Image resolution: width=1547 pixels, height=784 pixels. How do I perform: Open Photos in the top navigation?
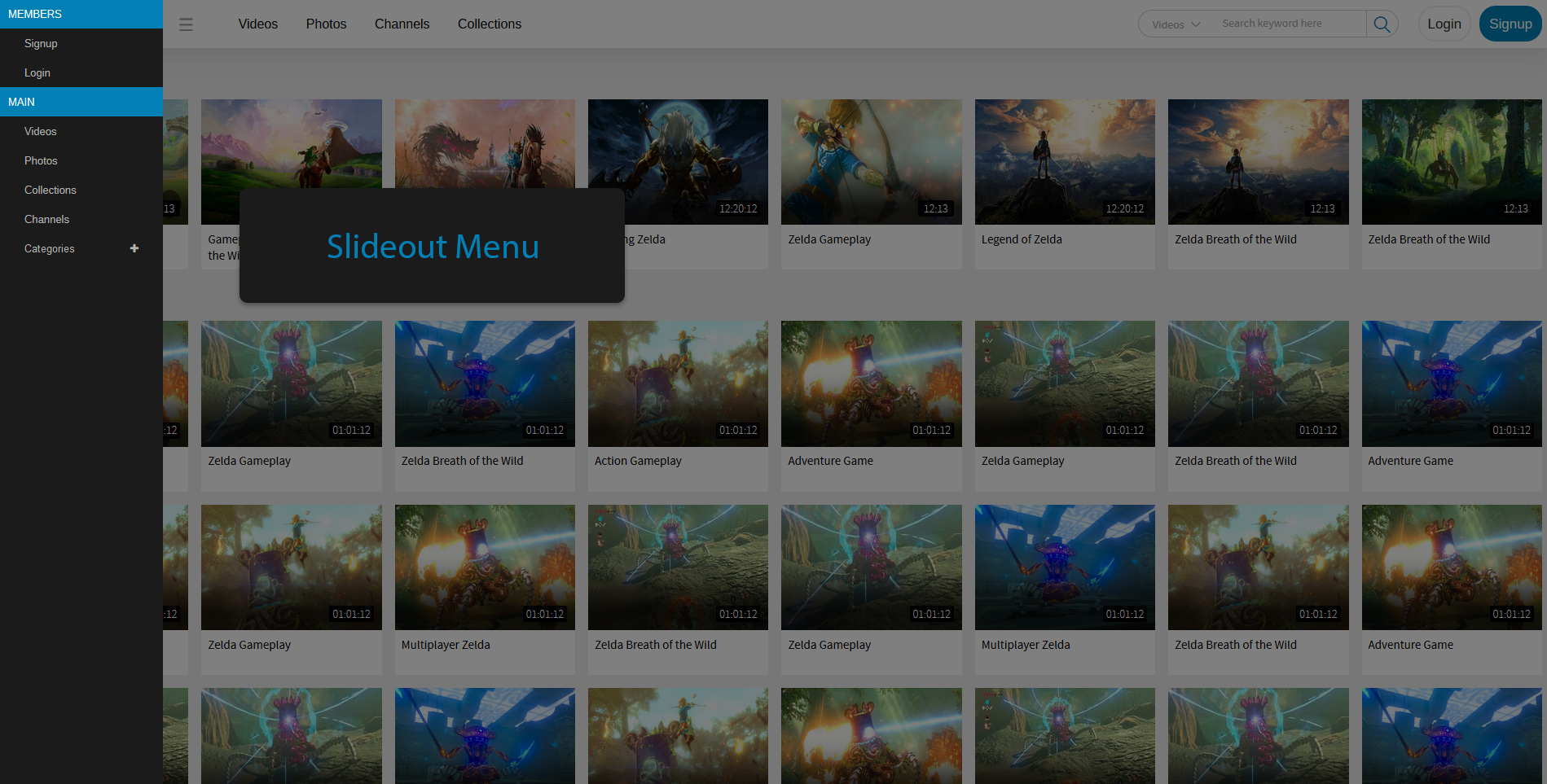(326, 24)
